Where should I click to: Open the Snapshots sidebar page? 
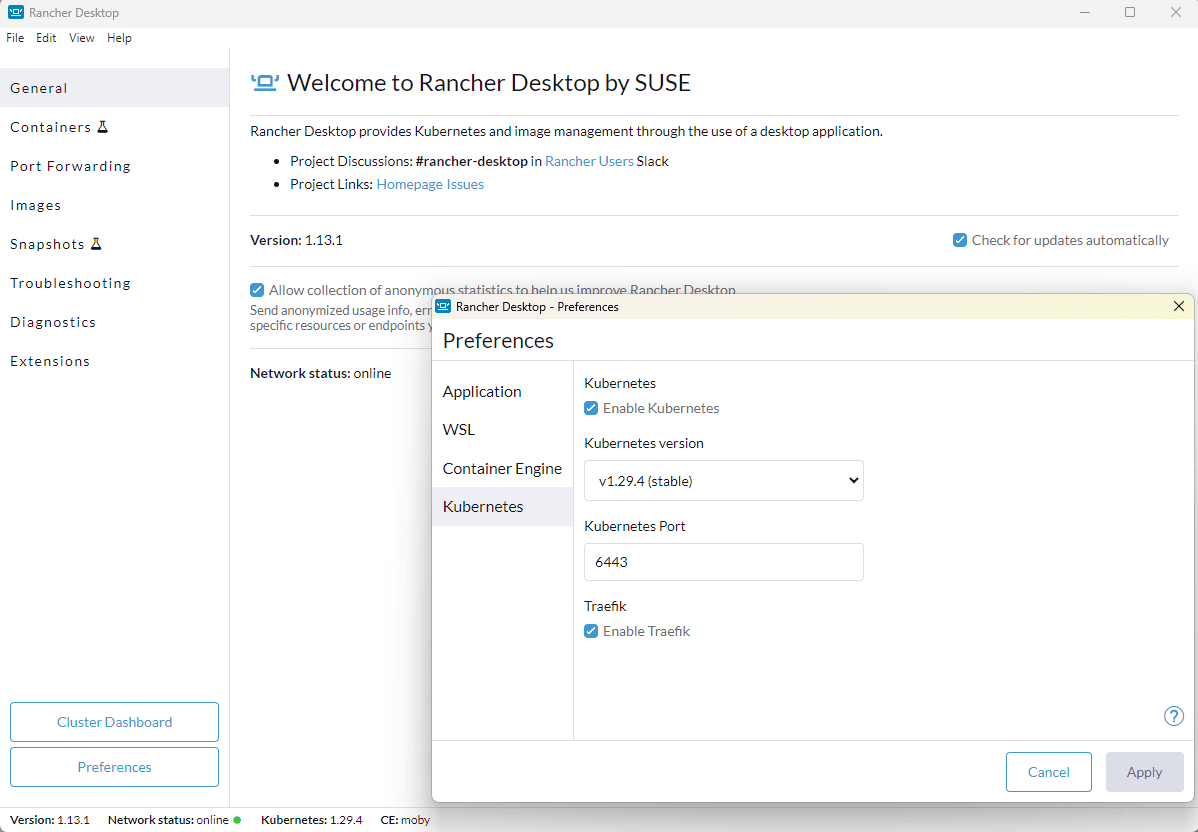115,244
